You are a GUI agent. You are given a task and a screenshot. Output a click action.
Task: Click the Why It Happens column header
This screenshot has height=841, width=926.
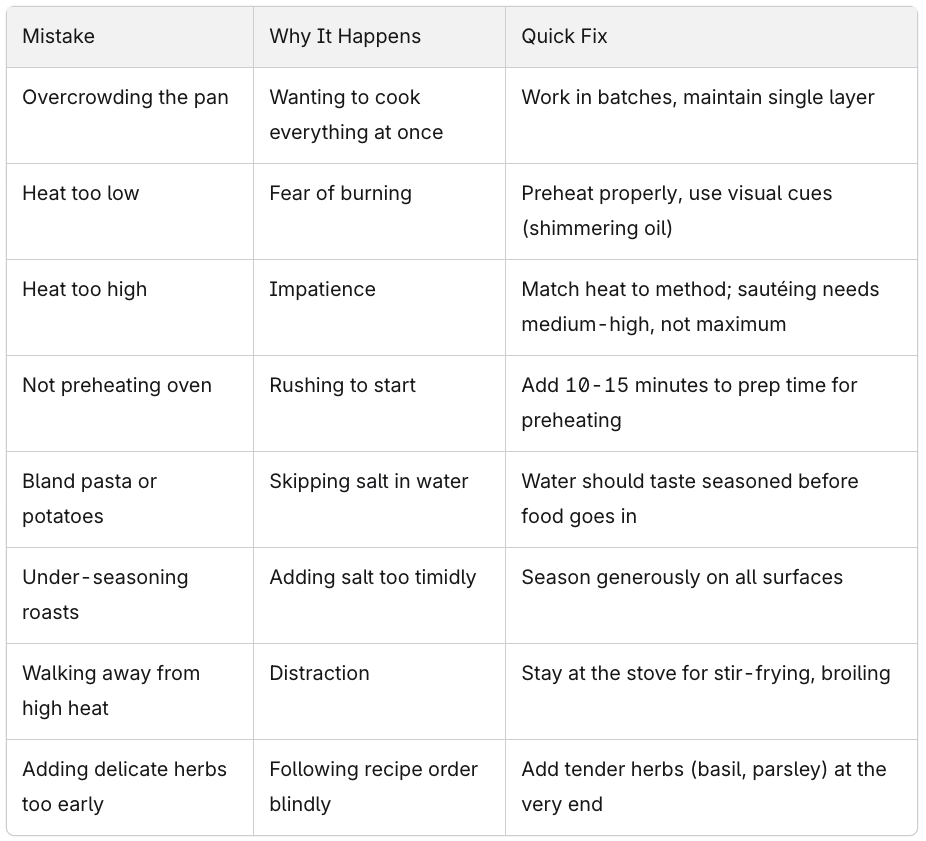pos(379,37)
